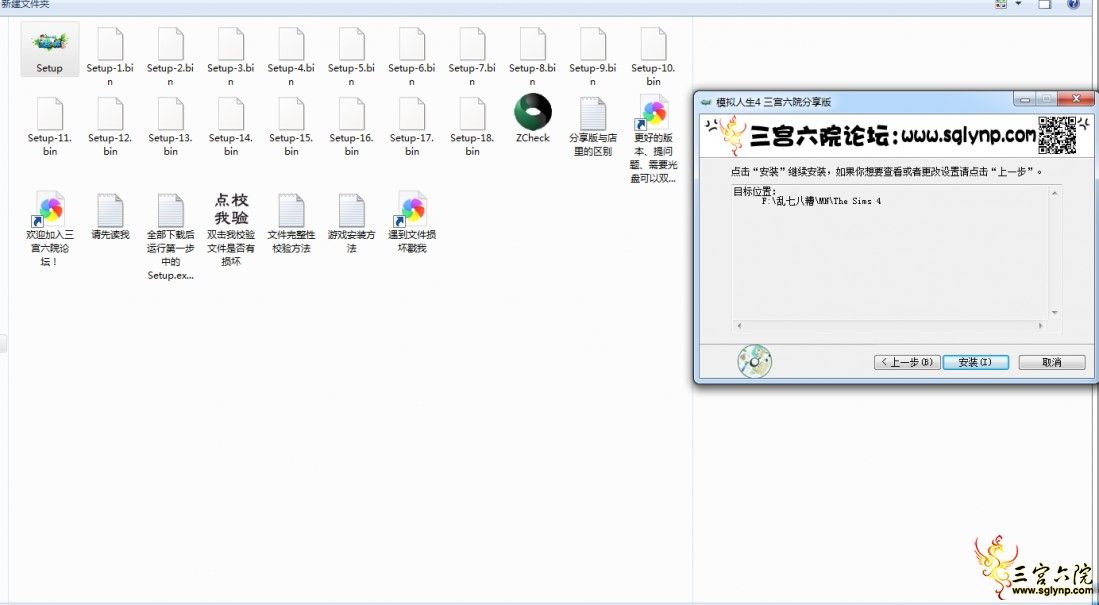Select the Setup-8.bin file
Image resolution: width=1099 pixels, height=605 pixels.
(532, 56)
